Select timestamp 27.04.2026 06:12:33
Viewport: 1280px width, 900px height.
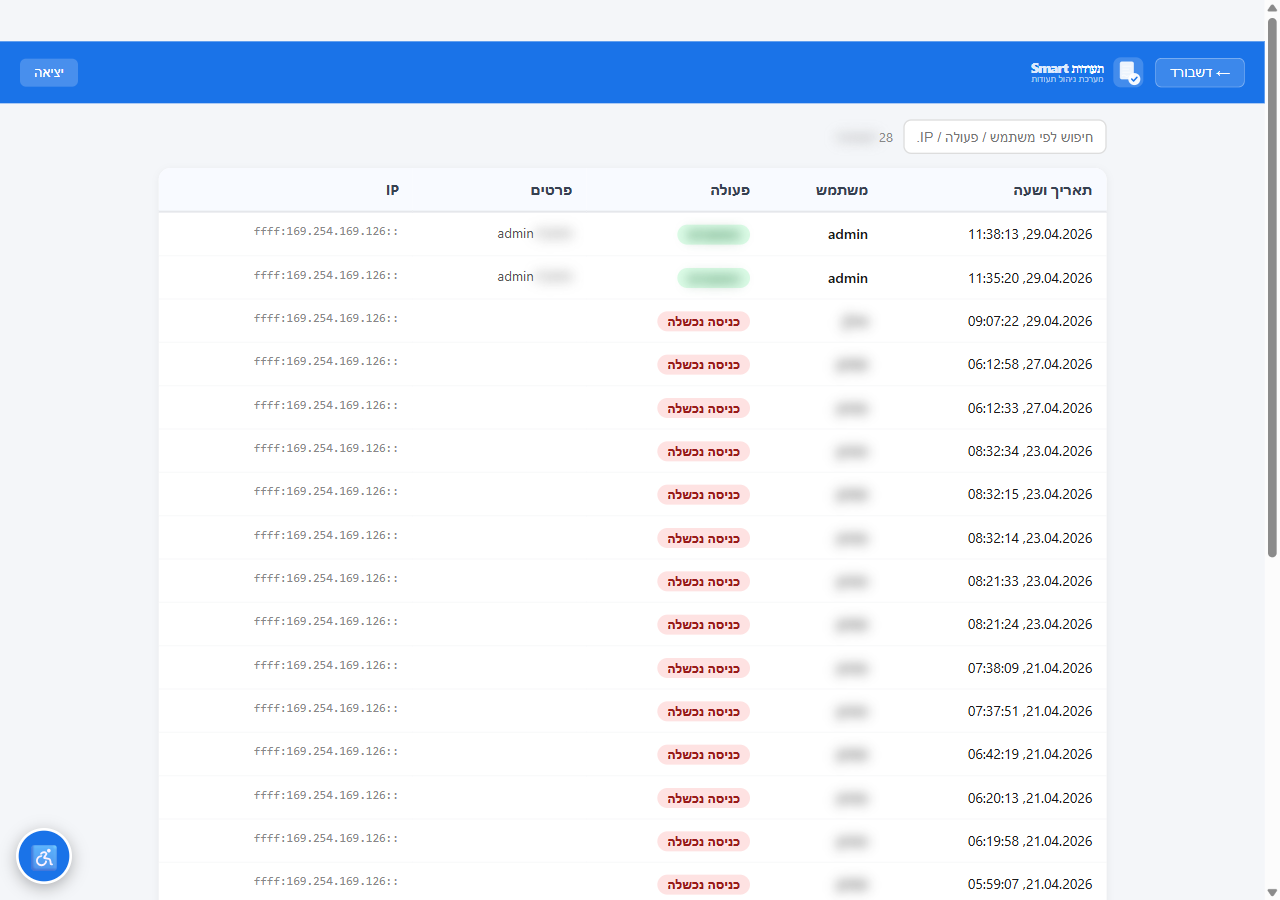pos(1030,408)
